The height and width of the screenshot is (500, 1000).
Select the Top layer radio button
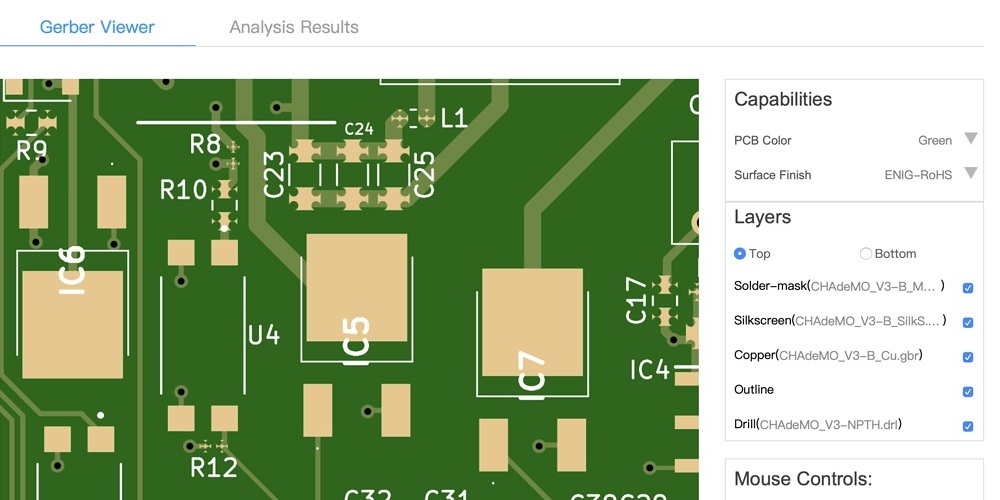pyautogui.click(x=740, y=254)
